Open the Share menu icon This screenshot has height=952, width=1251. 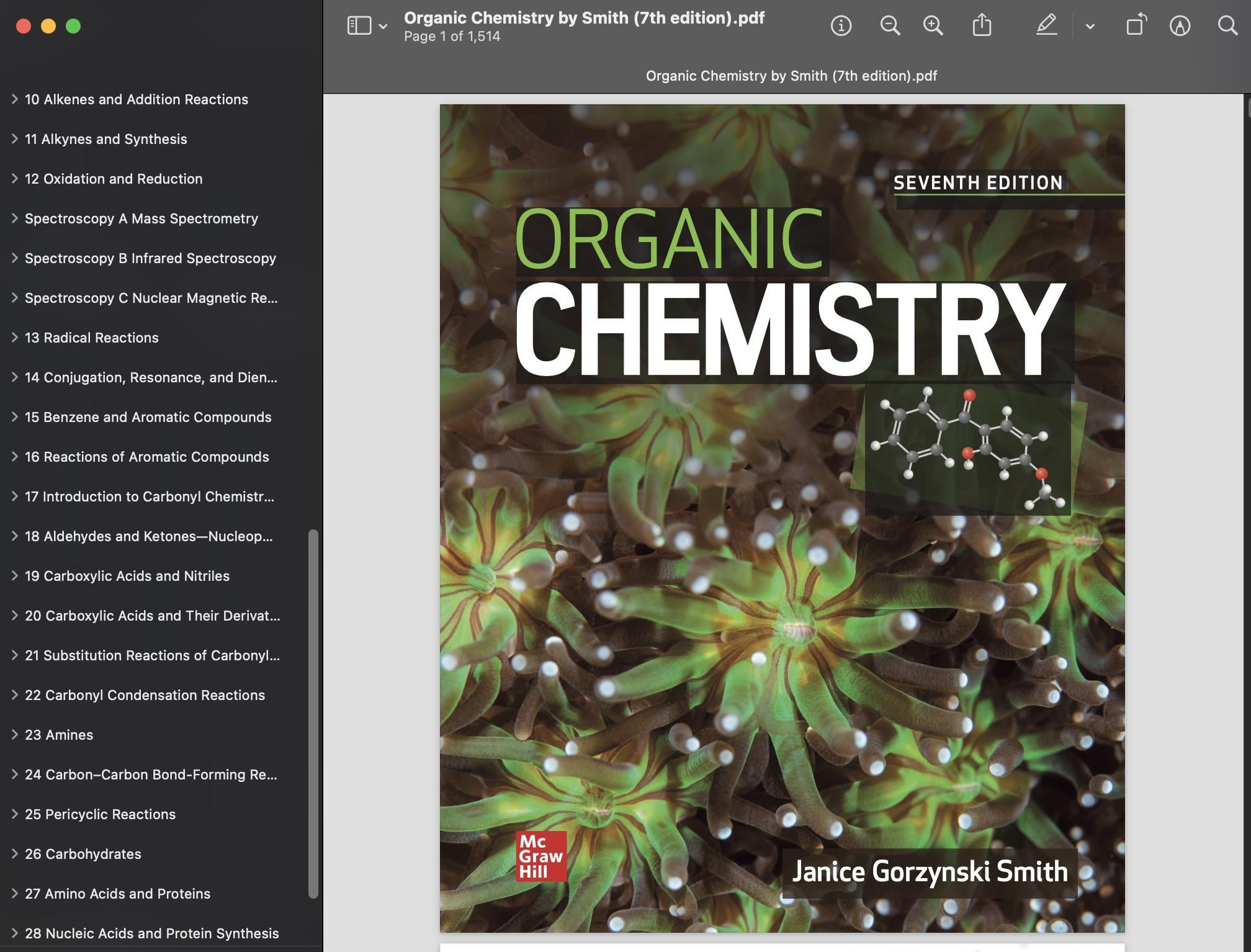[982, 25]
